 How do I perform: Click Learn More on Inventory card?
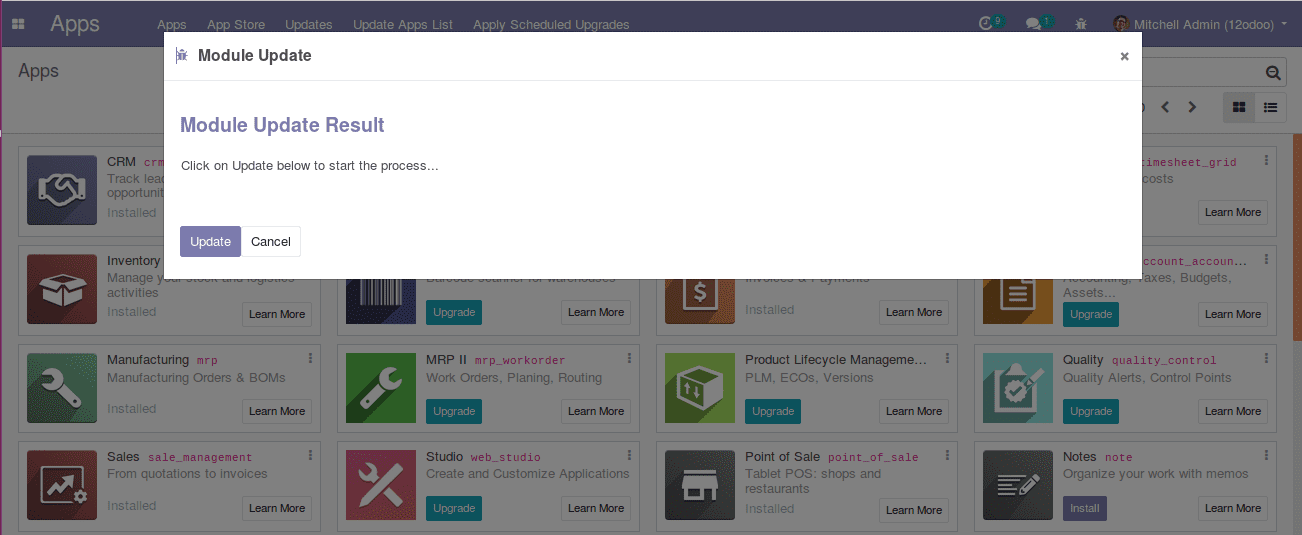pyautogui.click(x=277, y=314)
